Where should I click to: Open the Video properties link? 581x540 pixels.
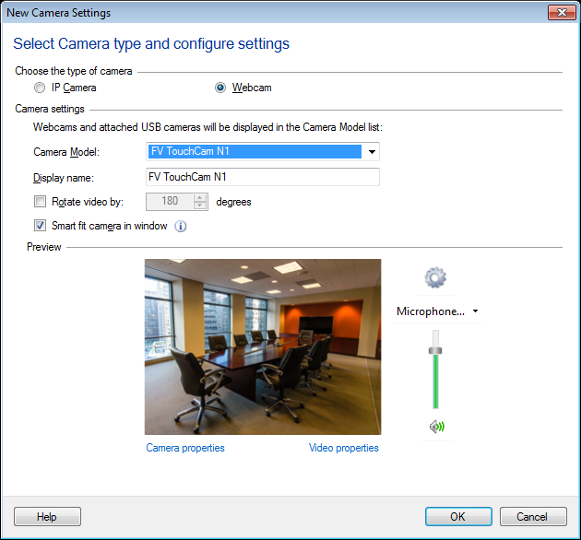343,448
